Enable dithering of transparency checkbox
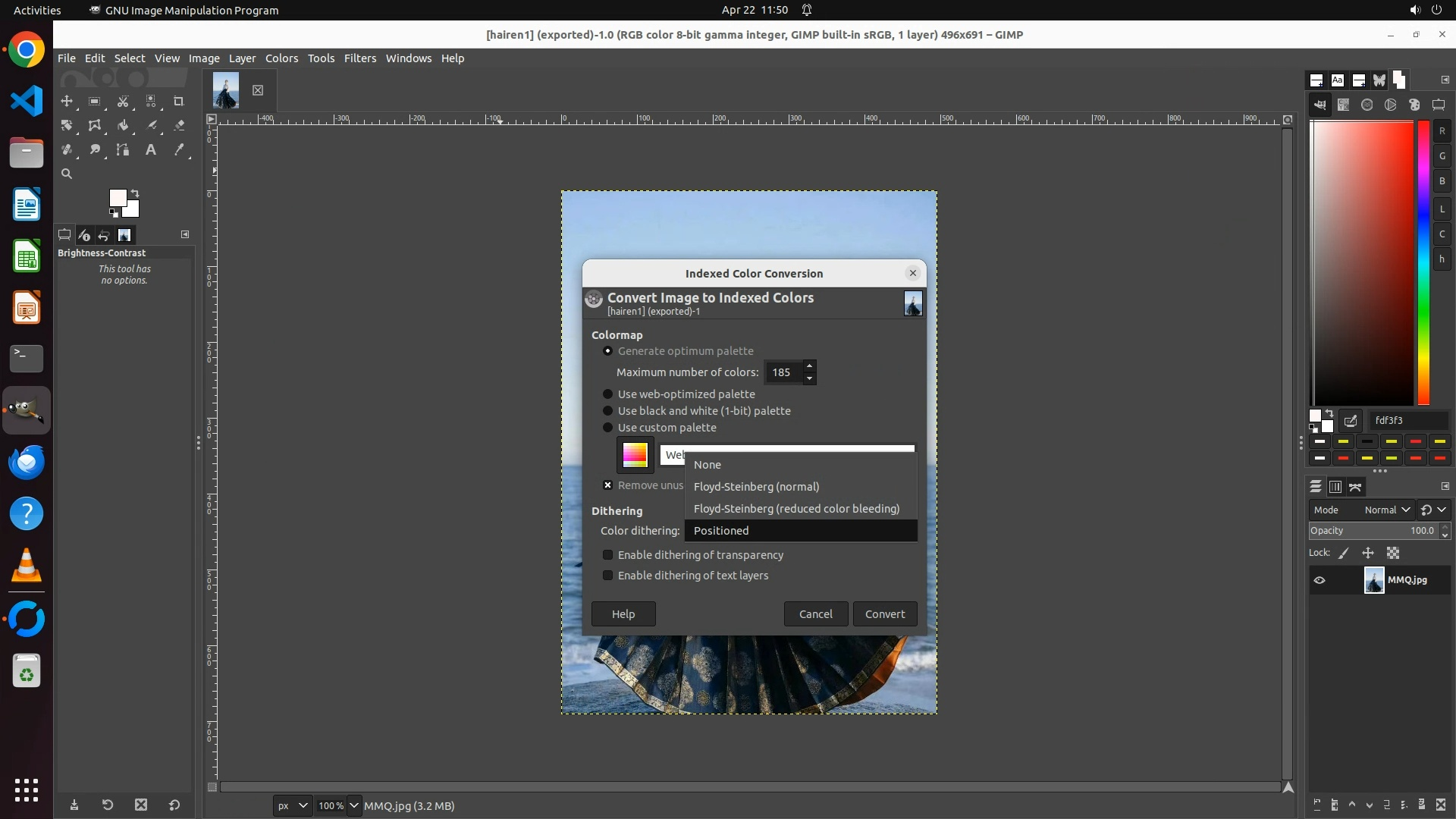This screenshot has width=1456, height=819. (x=607, y=555)
